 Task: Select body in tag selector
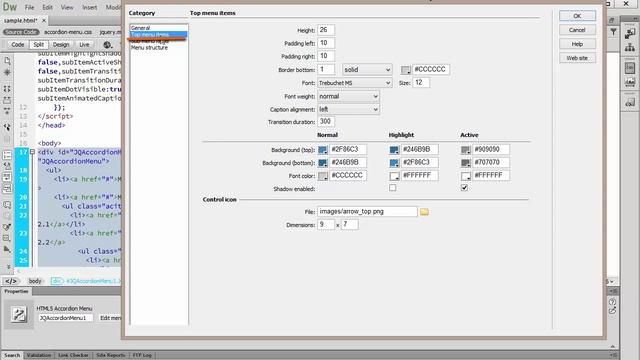click(x=35, y=281)
